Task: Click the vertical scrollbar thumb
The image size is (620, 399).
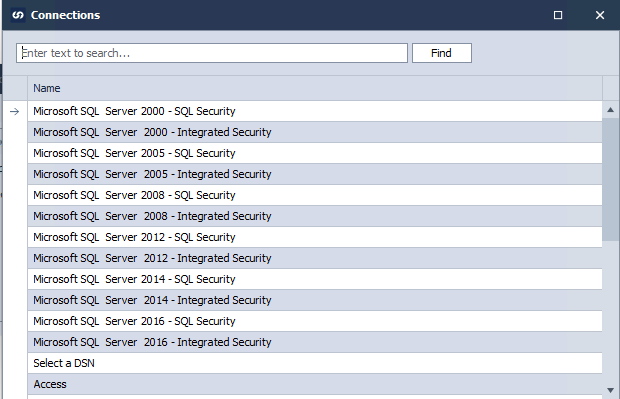Action: (x=611, y=179)
